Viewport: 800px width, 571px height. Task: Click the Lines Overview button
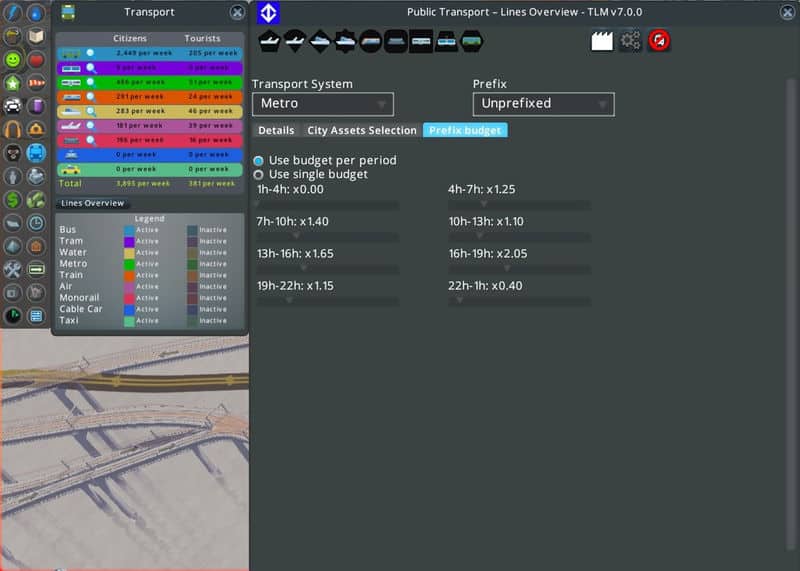pyautogui.click(x=92, y=203)
